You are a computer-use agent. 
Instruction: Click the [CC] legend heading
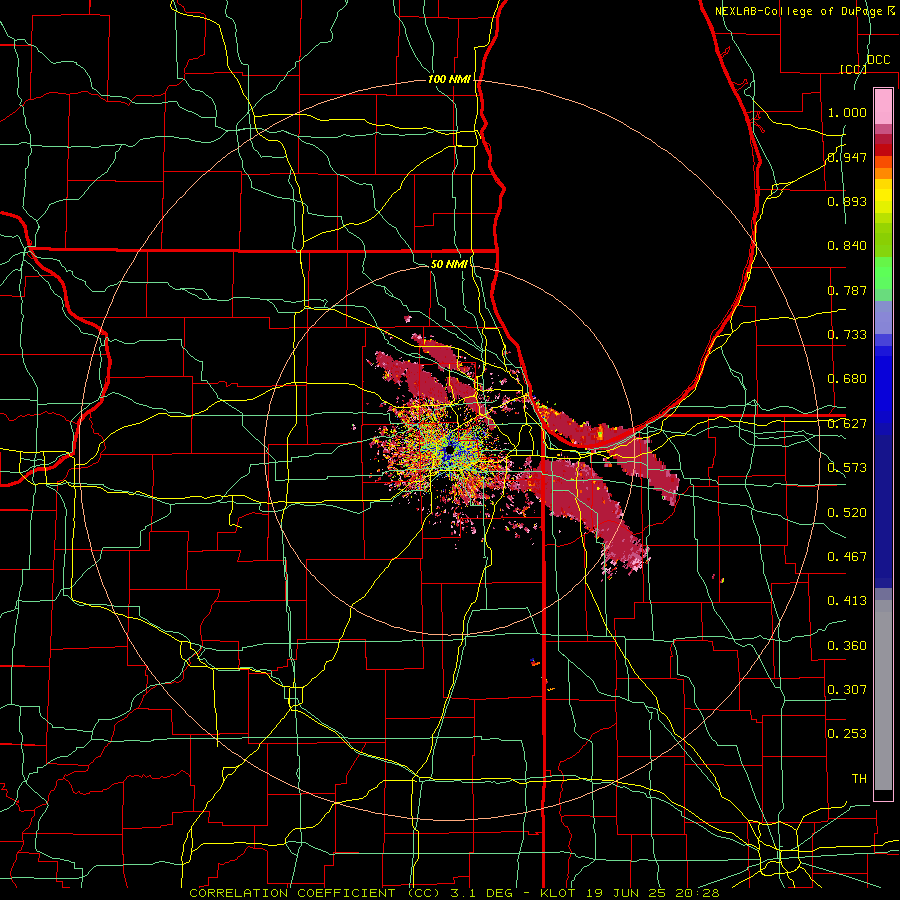pos(853,69)
